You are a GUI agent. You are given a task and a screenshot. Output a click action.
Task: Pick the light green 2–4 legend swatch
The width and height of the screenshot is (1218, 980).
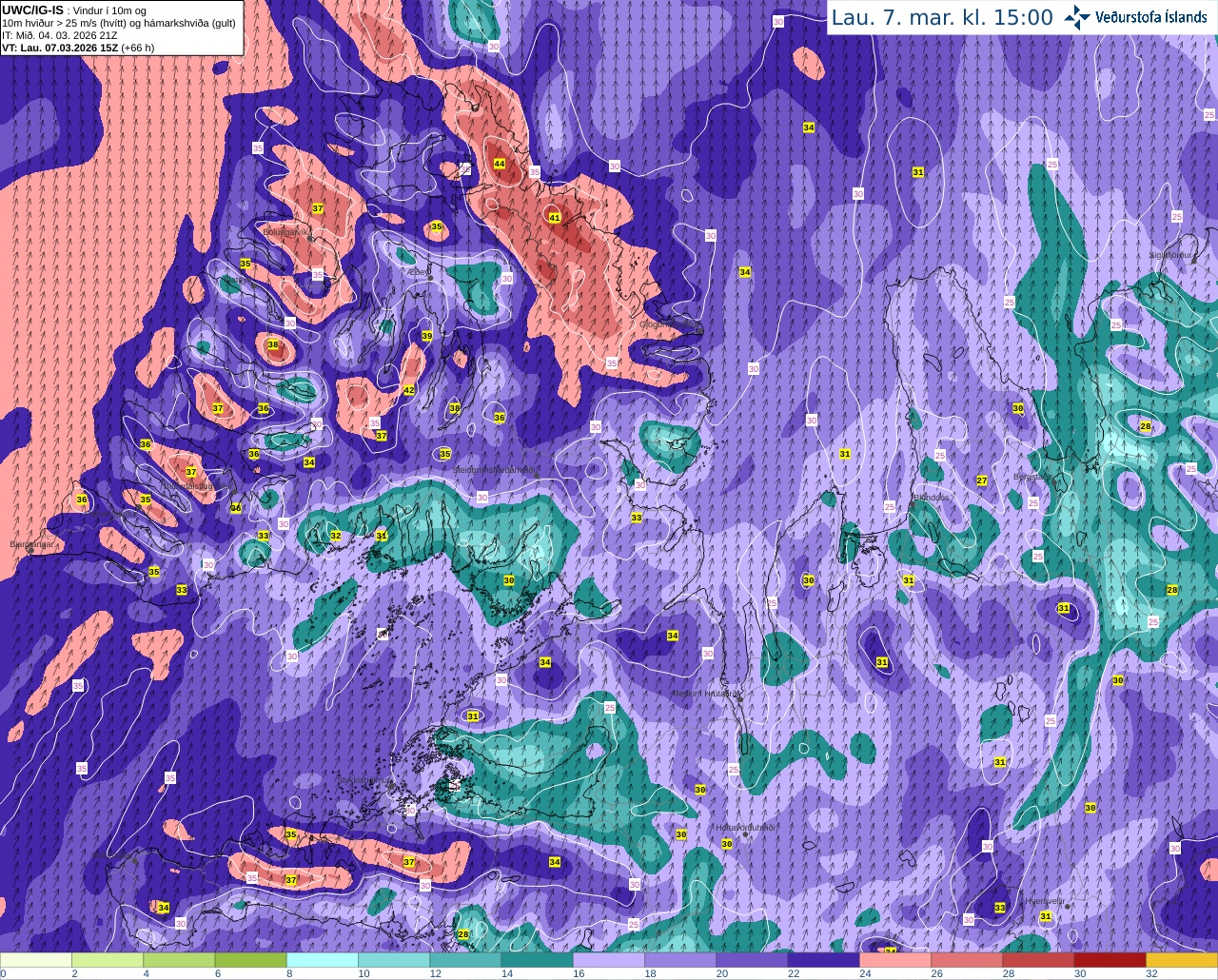pos(108,960)
